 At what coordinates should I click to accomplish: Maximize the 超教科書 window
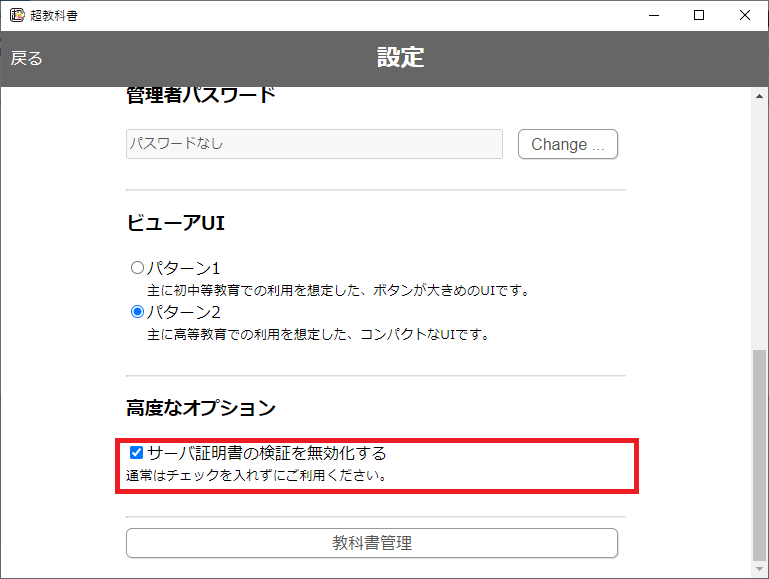point(699,15)
